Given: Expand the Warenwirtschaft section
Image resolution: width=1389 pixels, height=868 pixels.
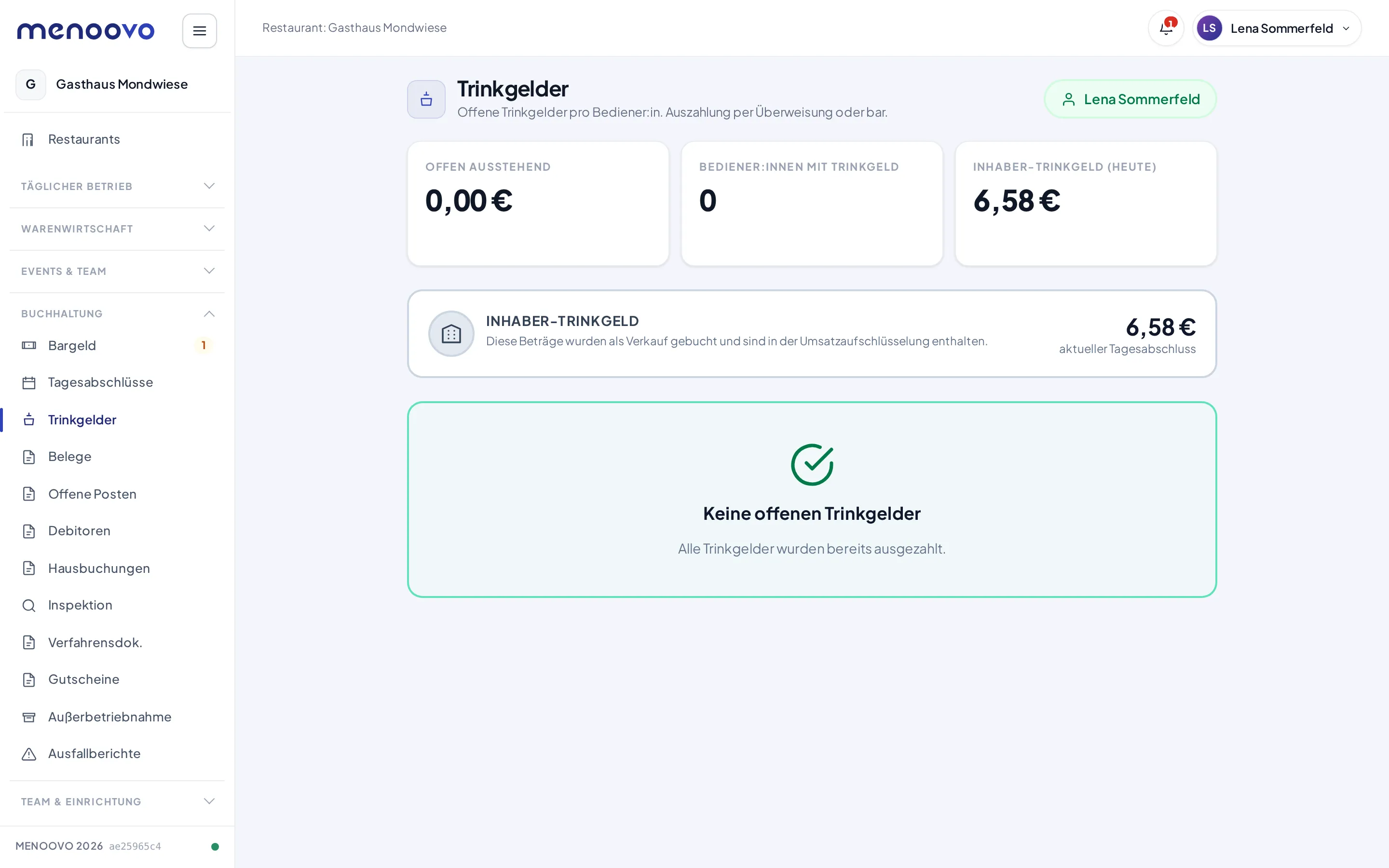Looking at the screenshot, I should point(117,229).
